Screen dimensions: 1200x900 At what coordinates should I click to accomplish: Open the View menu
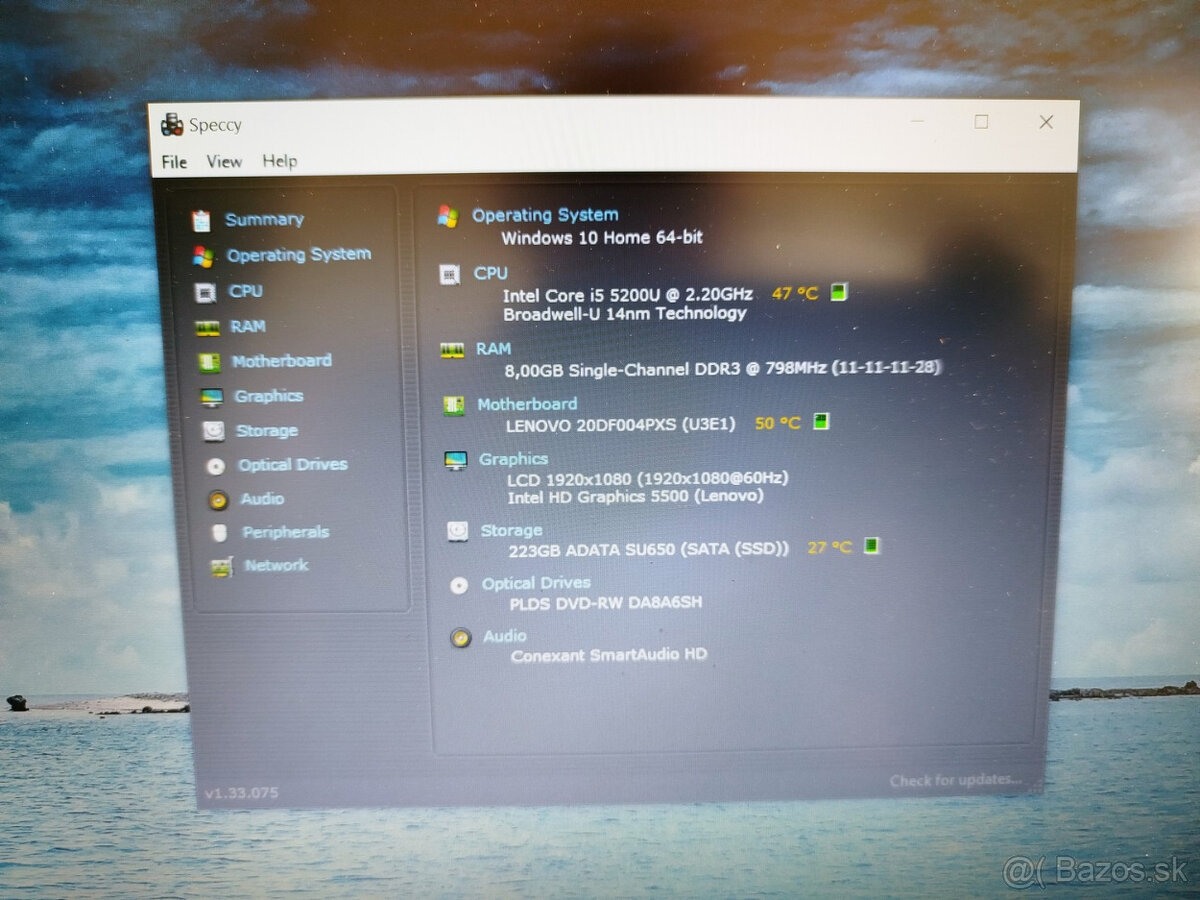pyautogui.click(x=224, y=161)
